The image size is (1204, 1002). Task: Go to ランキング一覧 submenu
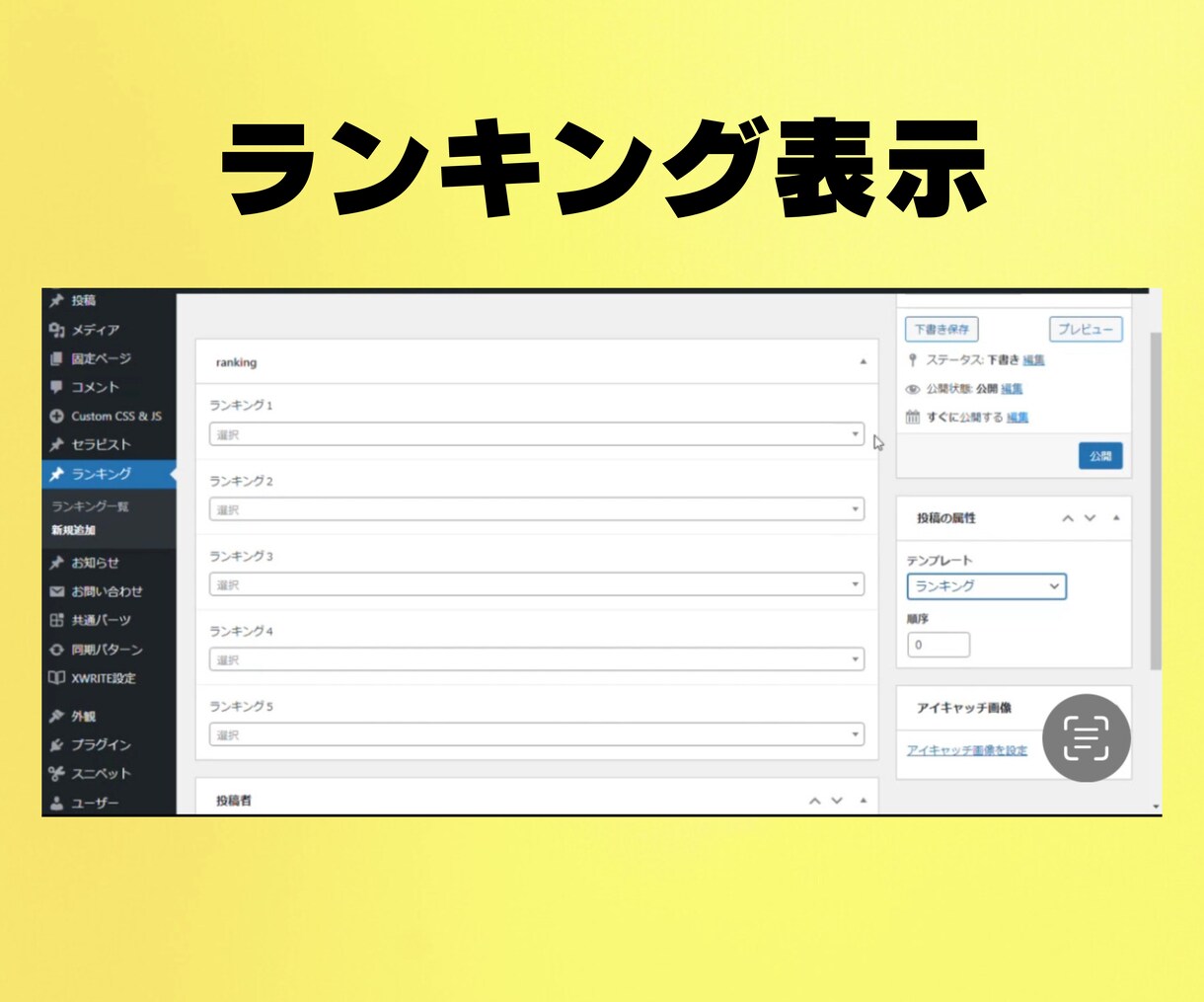tap(90, 506)
